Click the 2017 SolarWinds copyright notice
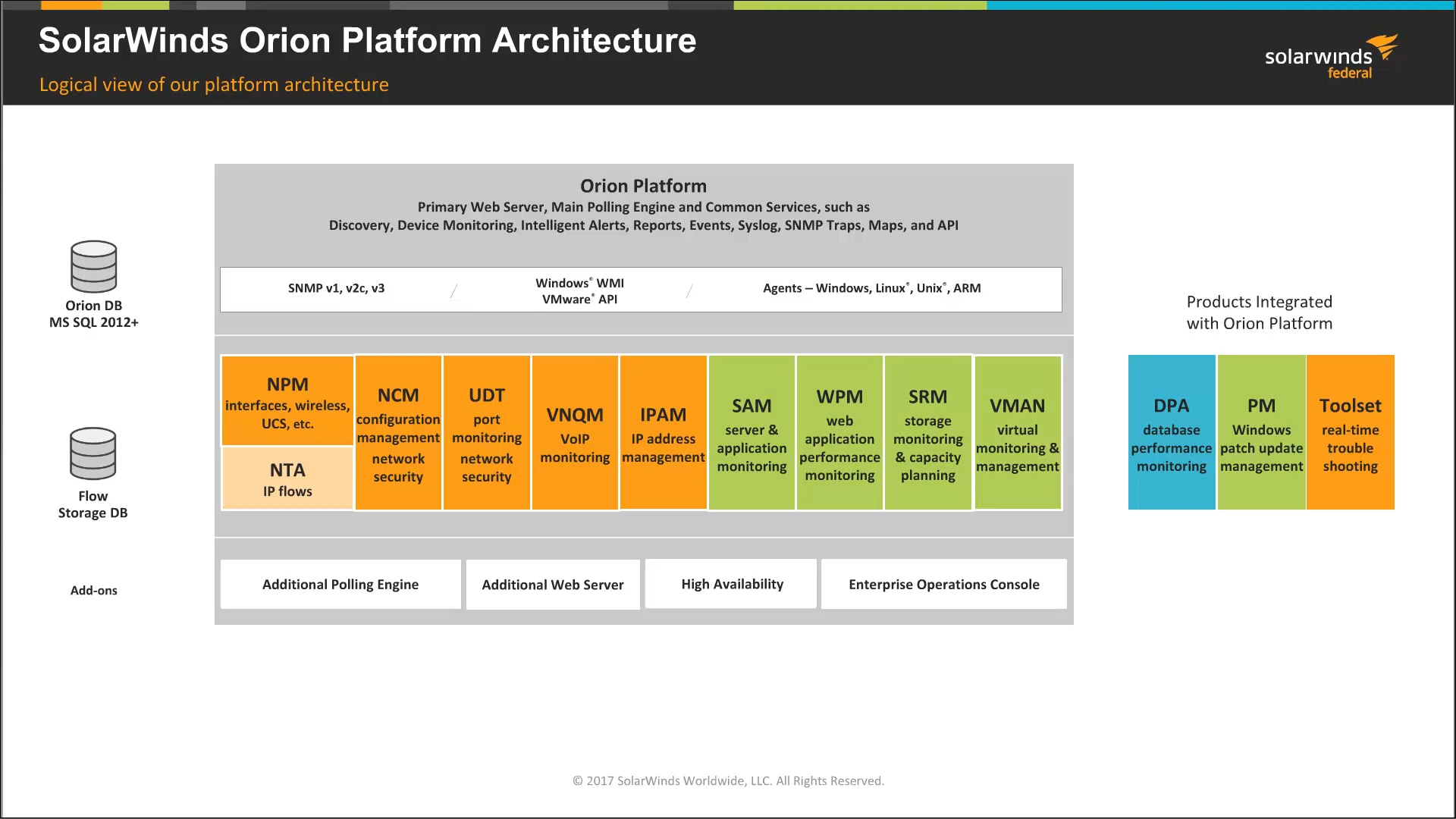Image resolution: width=1456 pixels, height=819 pixels. (728, 780)
